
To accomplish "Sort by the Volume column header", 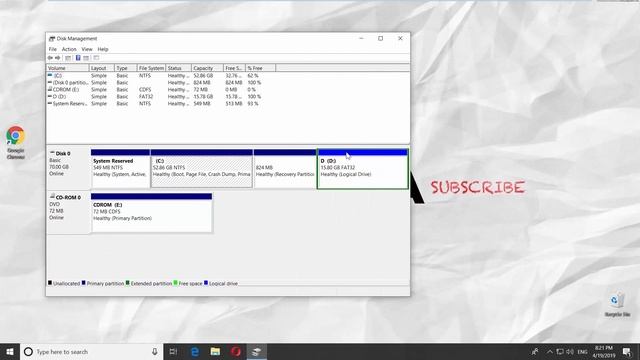I will [68, 68].
